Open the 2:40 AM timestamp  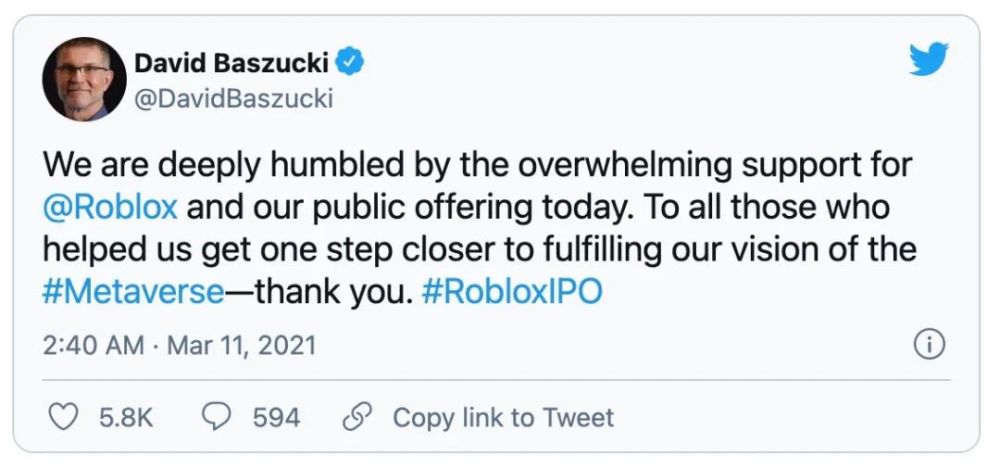86,346
